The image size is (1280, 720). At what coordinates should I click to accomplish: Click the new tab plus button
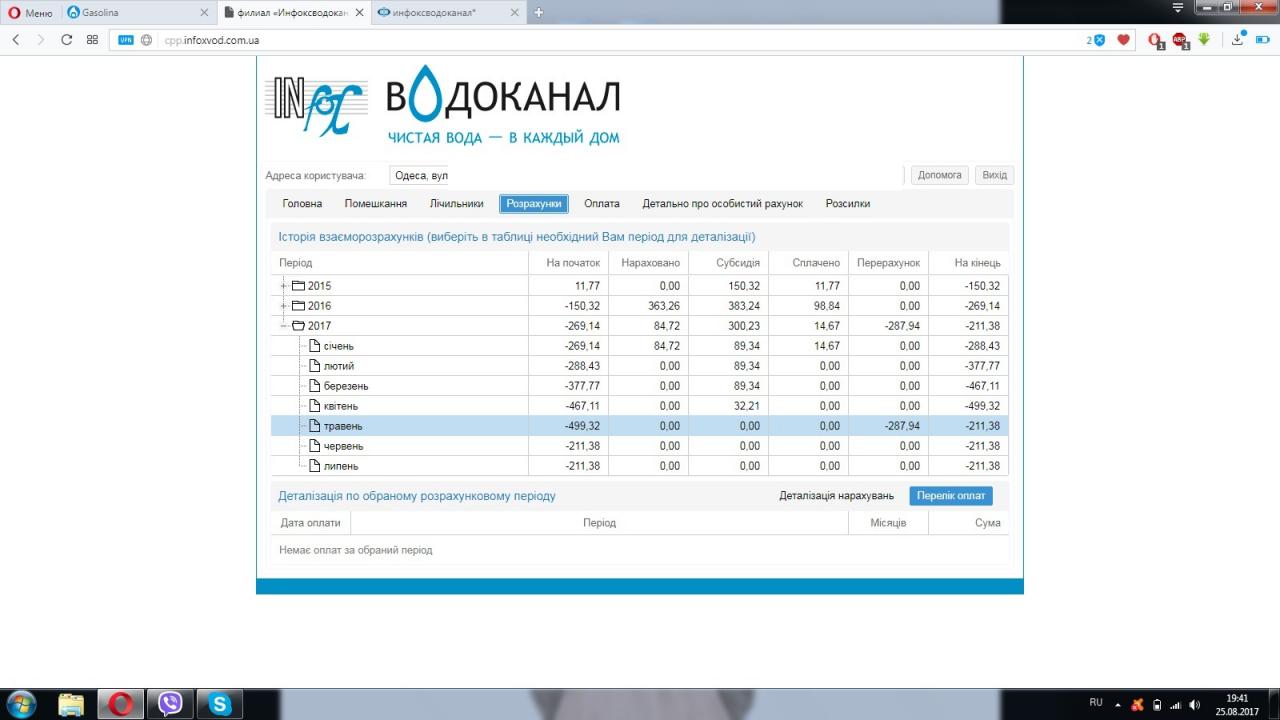pos(539,12)
